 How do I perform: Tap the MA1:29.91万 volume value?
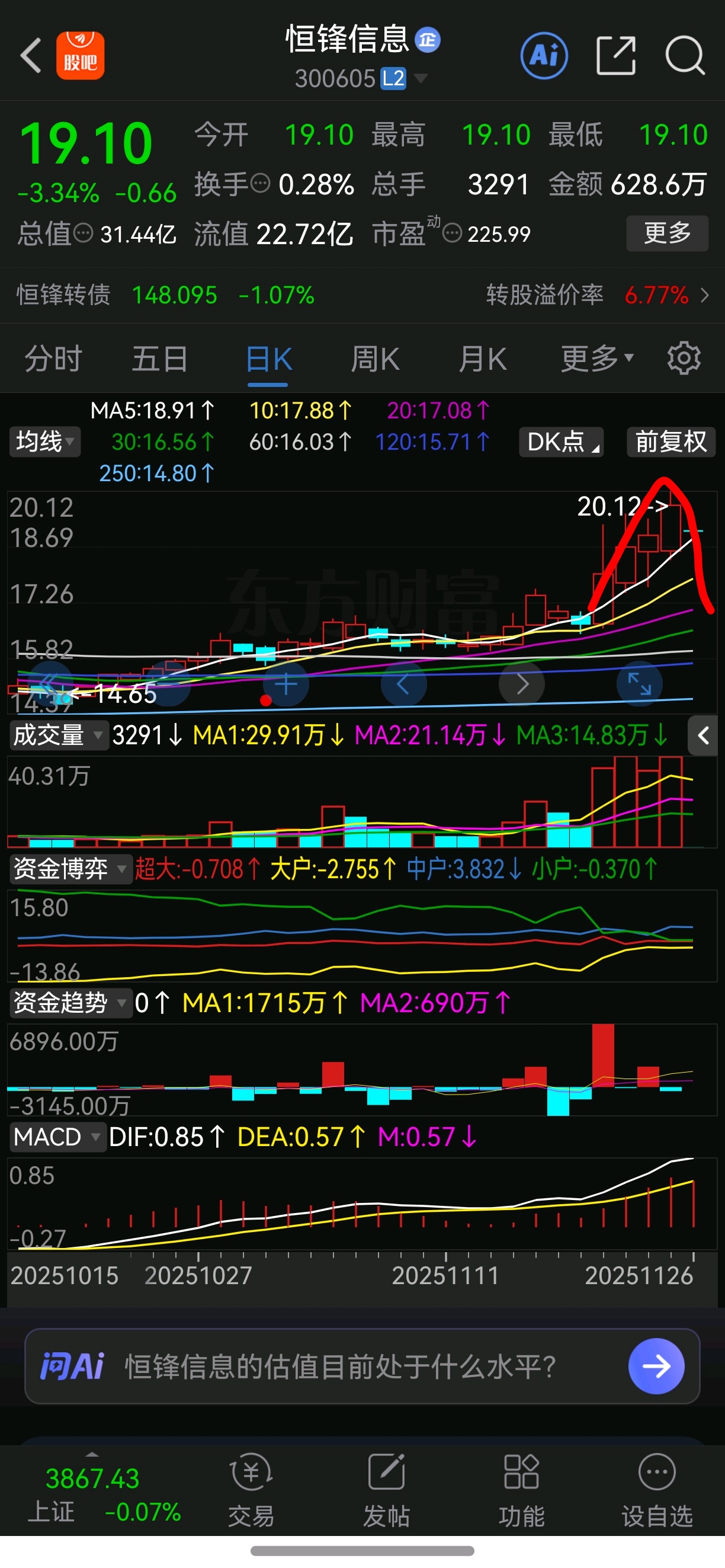pyautogui.click(x=268, y=735)
